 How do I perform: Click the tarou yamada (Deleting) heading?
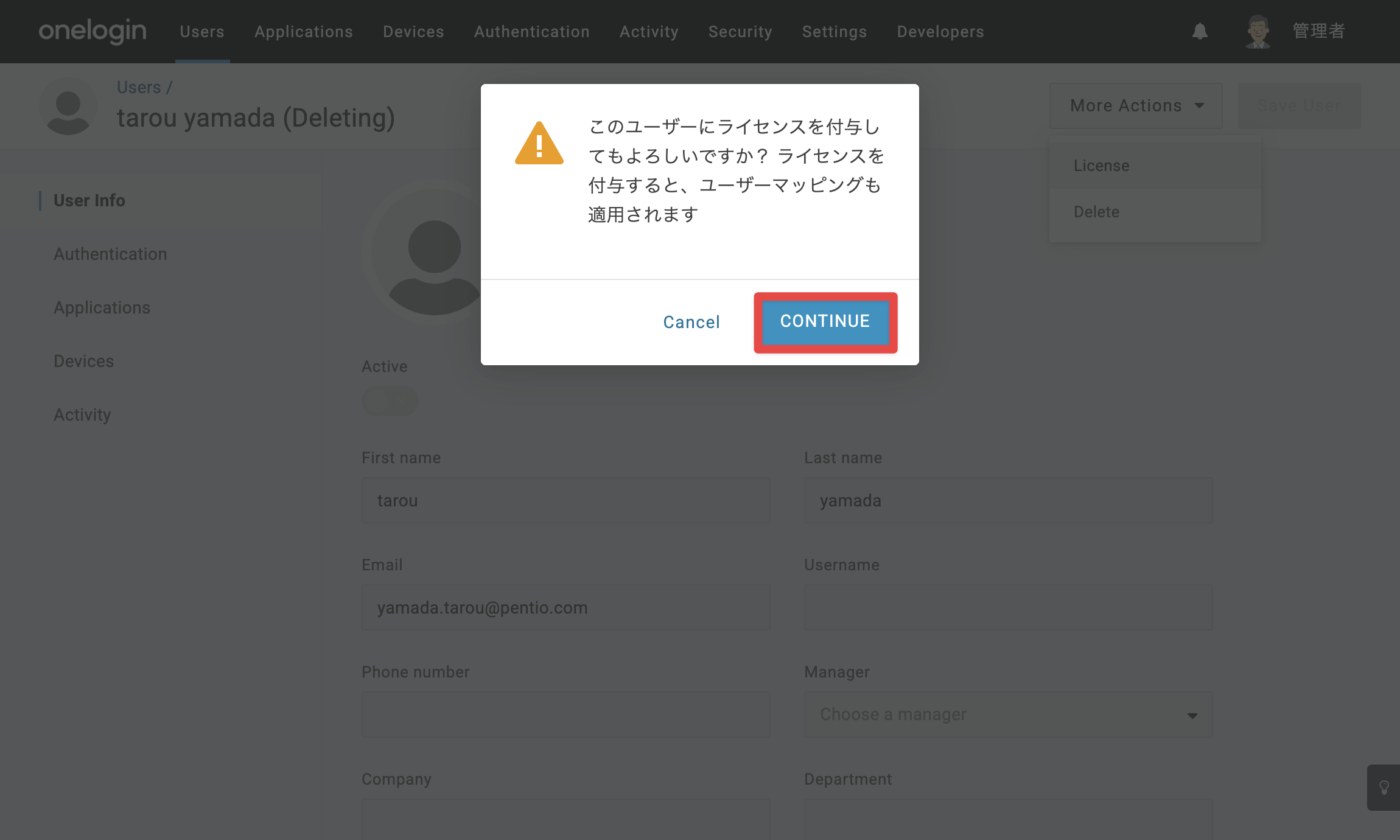(x=256, y=117)
